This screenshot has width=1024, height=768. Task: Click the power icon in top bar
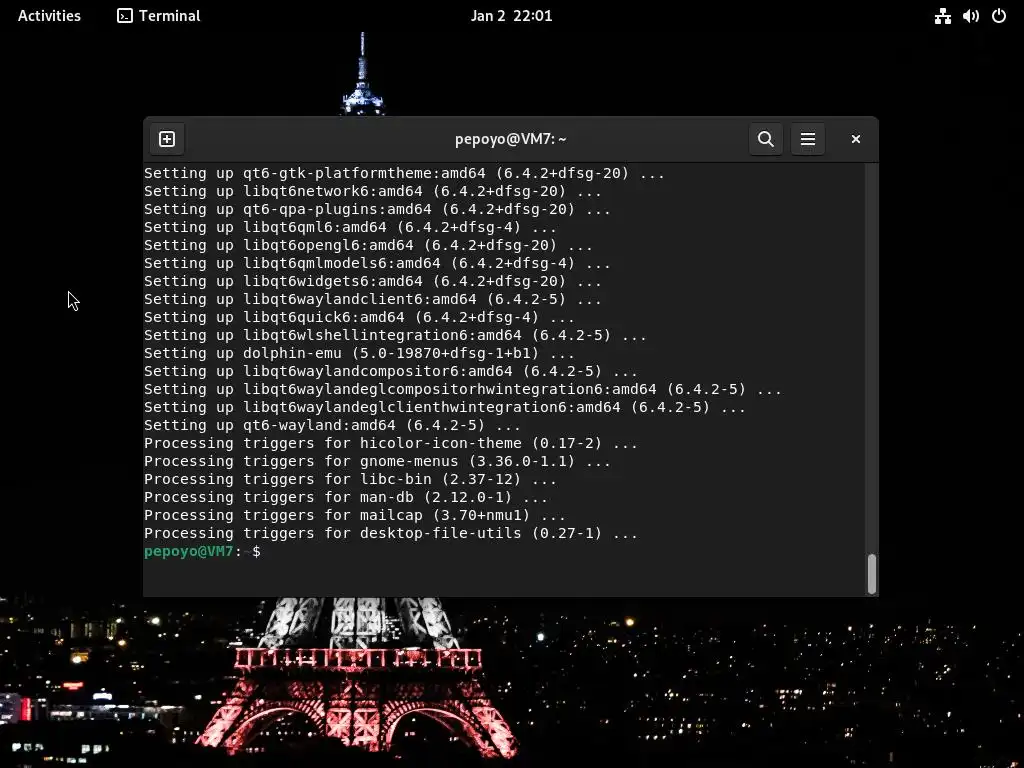point(999,16)
